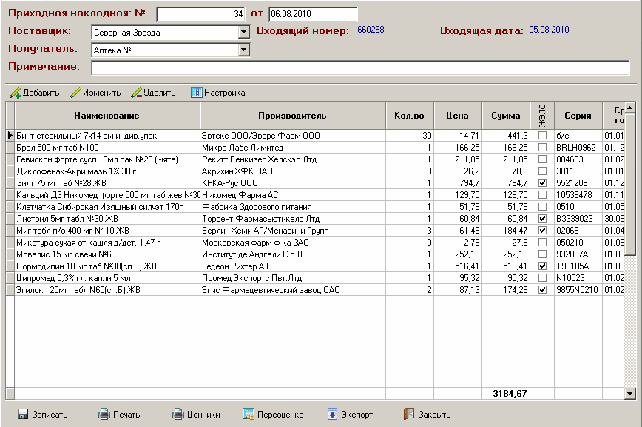Viewport: 642px width, 427px height.
Task: Click the Добавить (add) toolbar icon
Action: pyautogui.click(x=16, y=93)
